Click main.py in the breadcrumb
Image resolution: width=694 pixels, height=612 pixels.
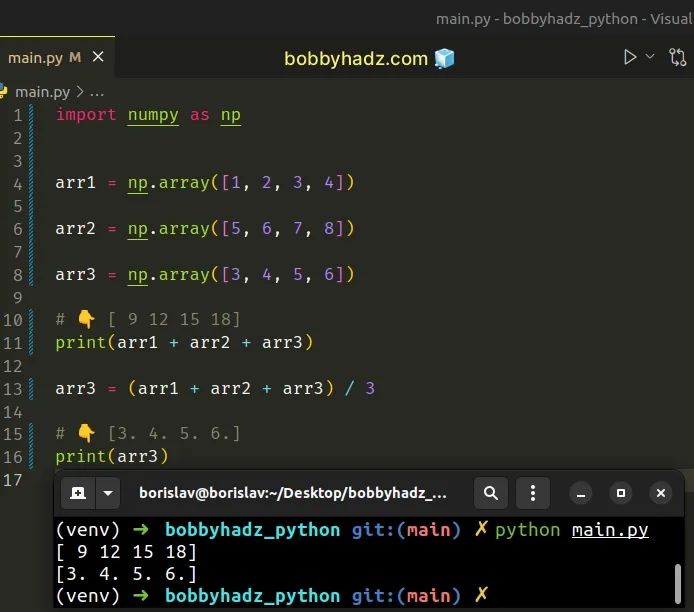coord(42,92)
